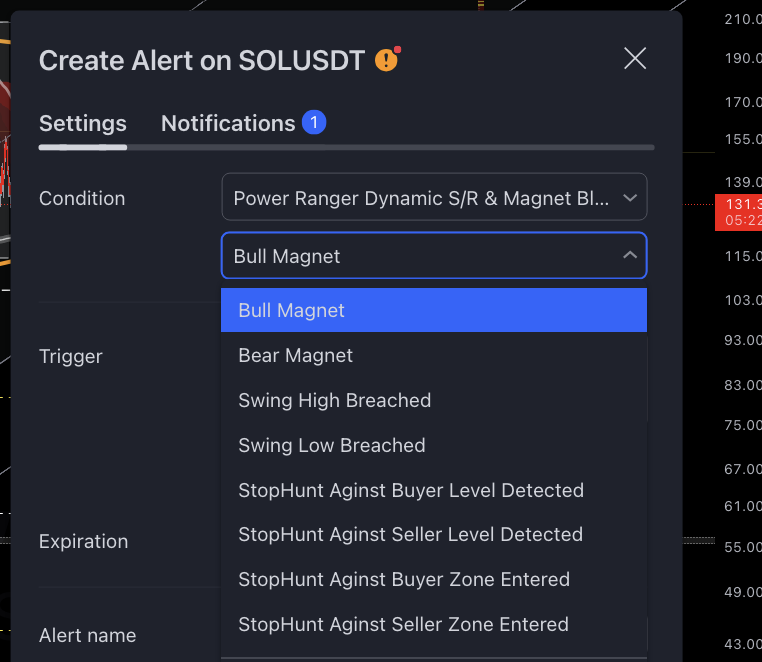The image size is (762, 662).
Task: Choose Bear Magnet from the list
Action: [295, 355]
